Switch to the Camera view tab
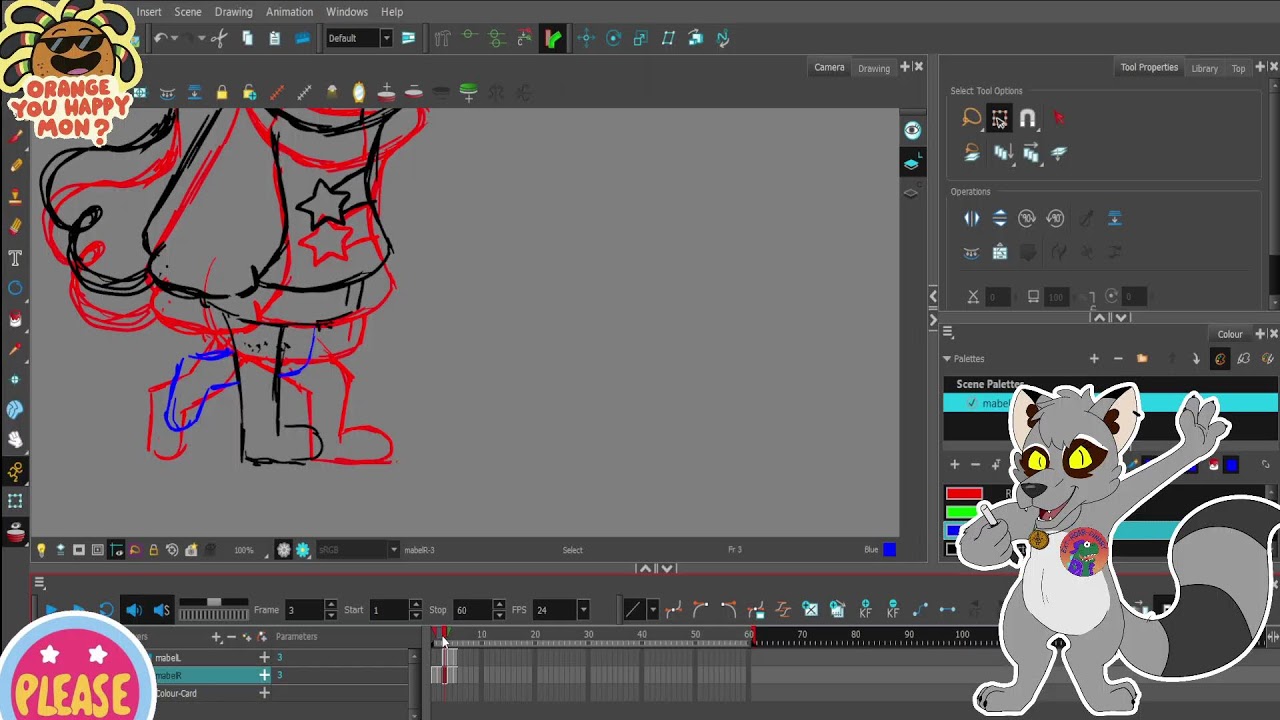 pos(829,67)
